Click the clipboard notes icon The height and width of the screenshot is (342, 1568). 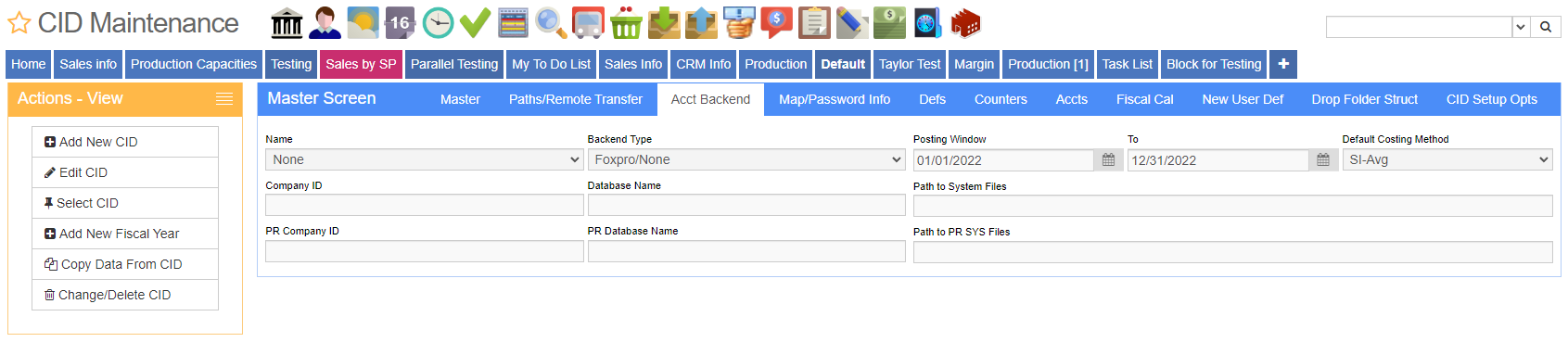click(x=814, y=23)
